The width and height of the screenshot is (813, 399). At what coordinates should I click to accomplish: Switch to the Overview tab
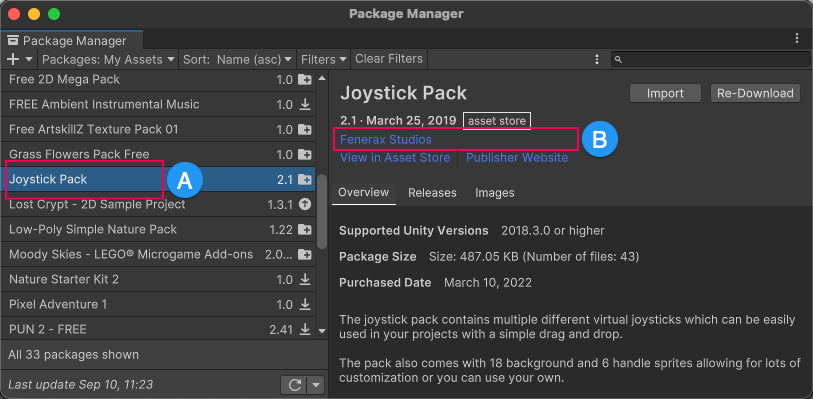363,193
